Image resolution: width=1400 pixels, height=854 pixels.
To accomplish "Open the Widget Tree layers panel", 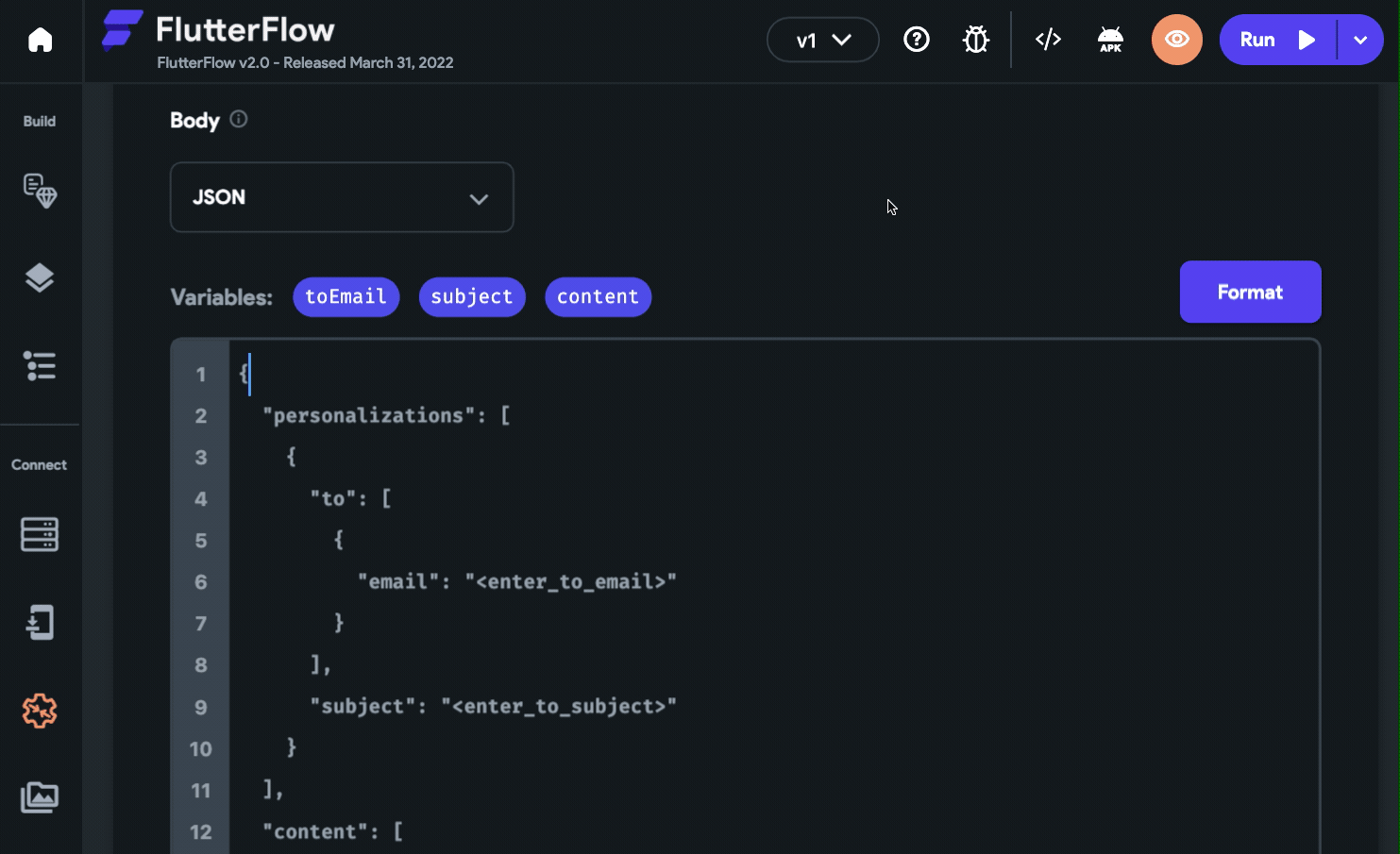I will coord(40,277).
